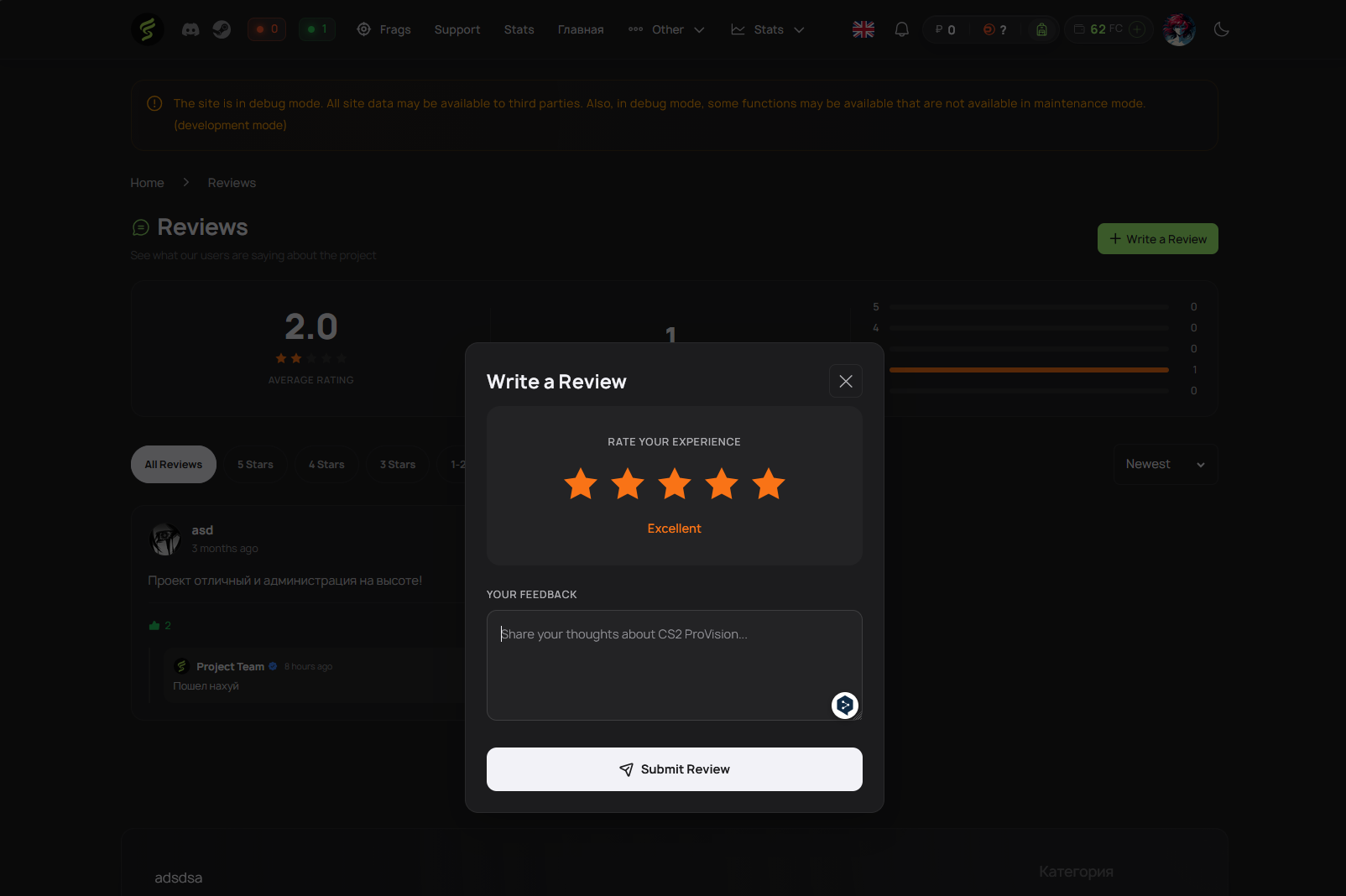The width and height of the screenshot is (1346, 896).
Task: Open the Support page from the navbar
Action: point(456,29)
